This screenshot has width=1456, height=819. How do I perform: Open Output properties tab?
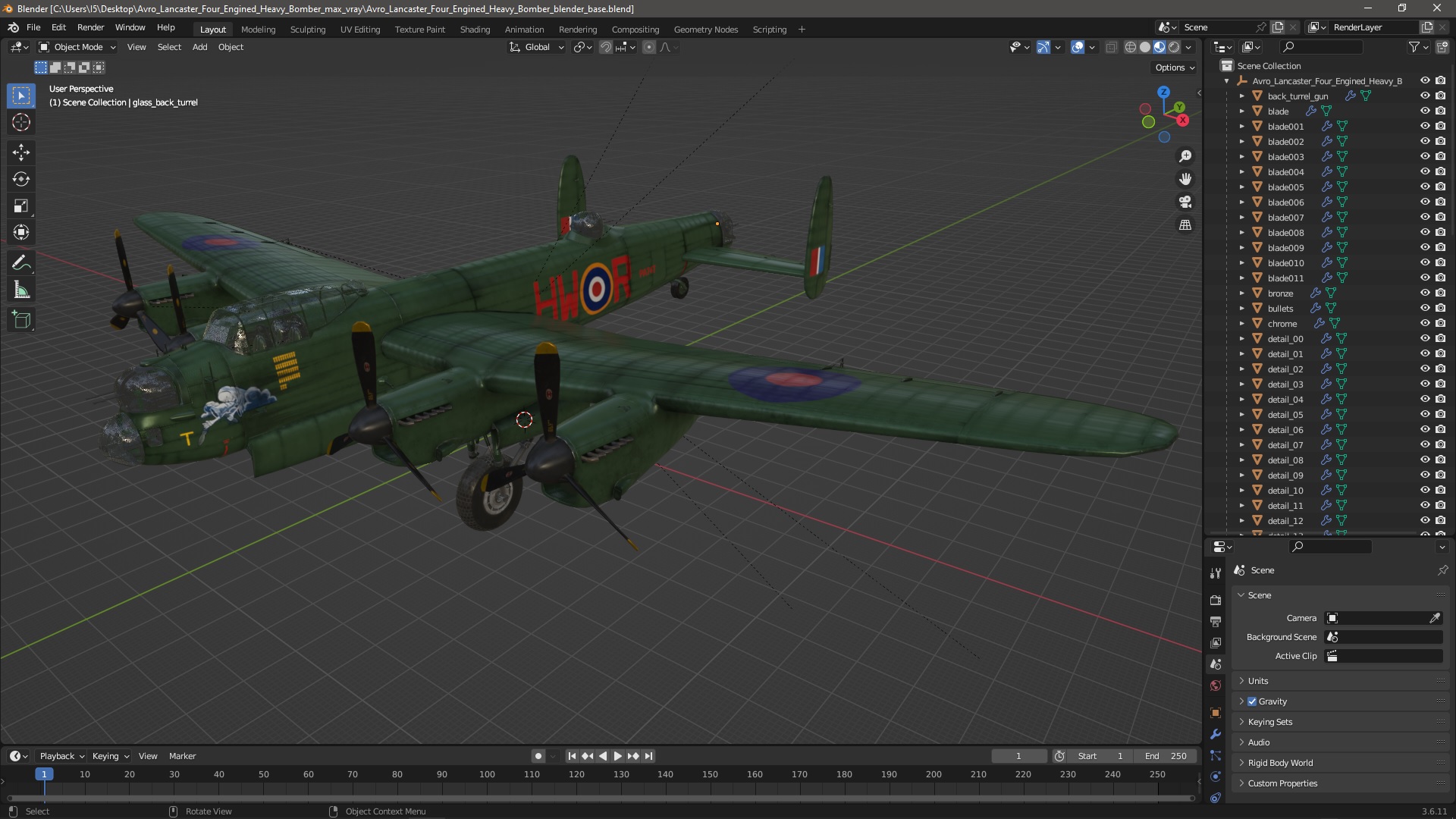pos(1216,621)
